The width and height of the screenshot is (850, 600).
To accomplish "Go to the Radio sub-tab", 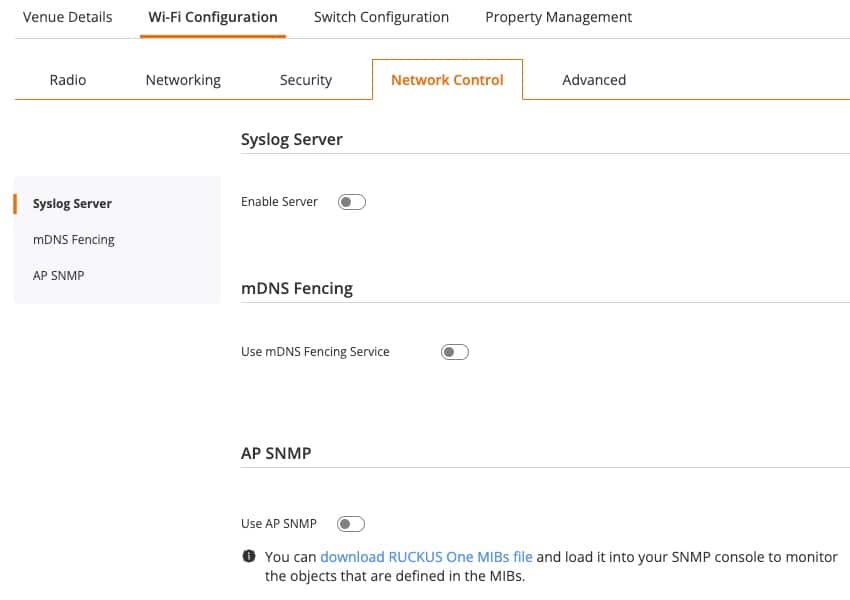I will coord(68,80).
